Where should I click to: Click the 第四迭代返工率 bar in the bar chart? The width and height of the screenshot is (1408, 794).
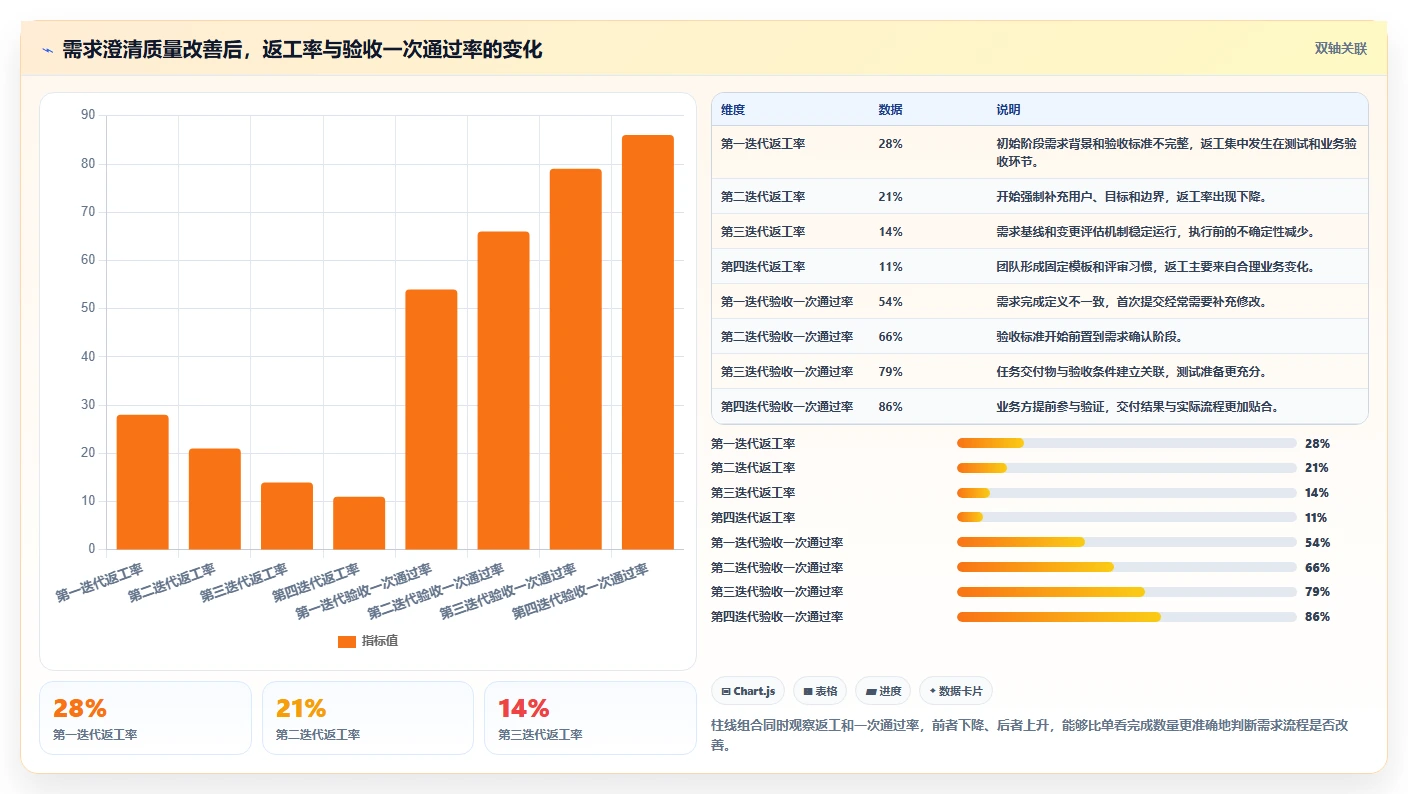pyautogui.click(x=359, y=523)
